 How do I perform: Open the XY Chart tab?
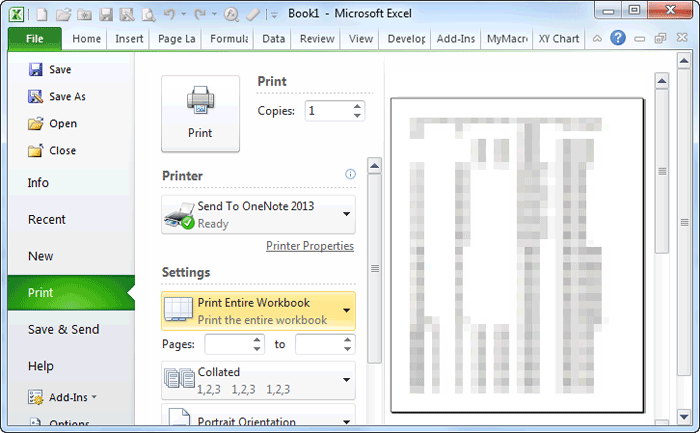click(x=558, y=39)
